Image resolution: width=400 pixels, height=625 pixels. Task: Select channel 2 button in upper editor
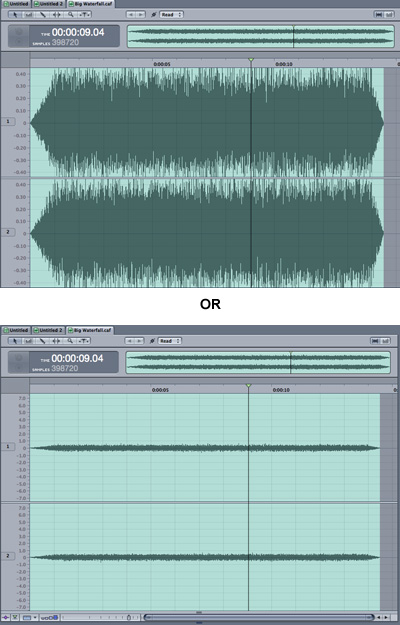click(8, 232)
